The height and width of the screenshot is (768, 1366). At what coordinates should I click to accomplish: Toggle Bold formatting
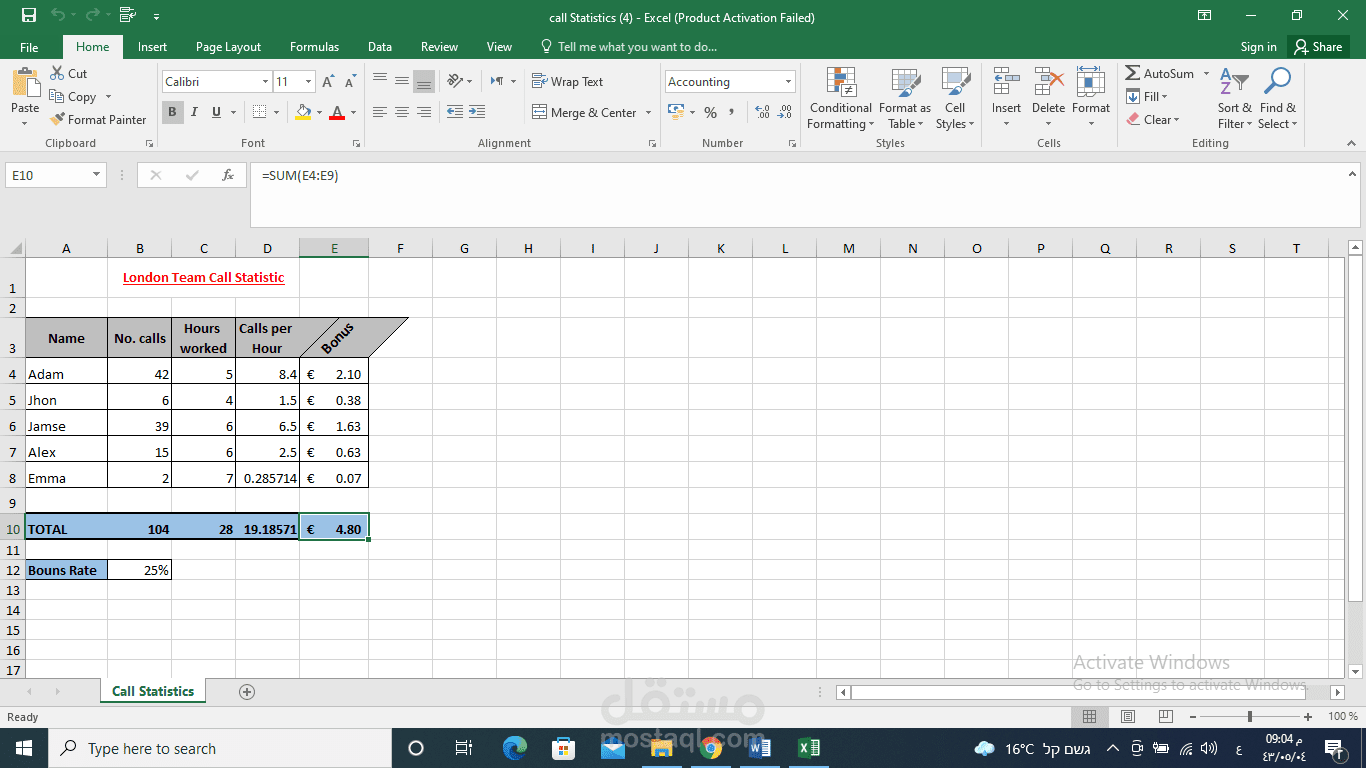[172, 112]
